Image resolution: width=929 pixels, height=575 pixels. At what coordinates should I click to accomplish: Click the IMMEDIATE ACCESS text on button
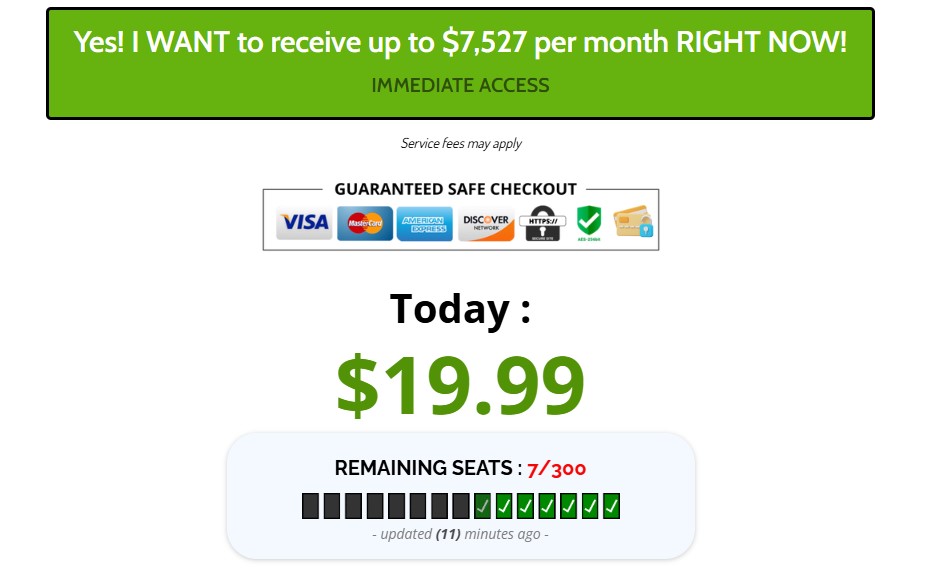click(460, 86)
